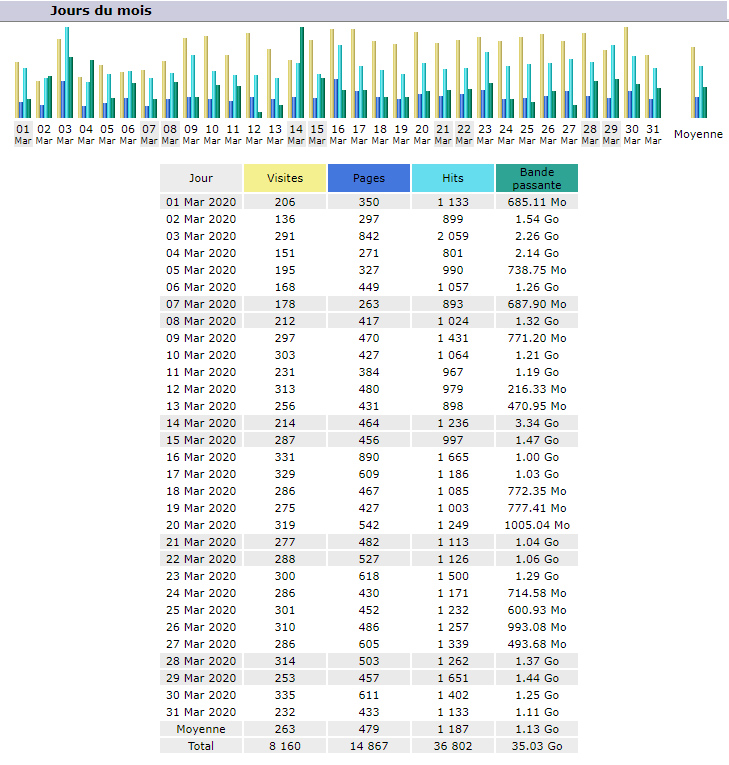Click chart label '01 Mar'
The height and width of the screenshot is (765, 729).
click(23, 134)
